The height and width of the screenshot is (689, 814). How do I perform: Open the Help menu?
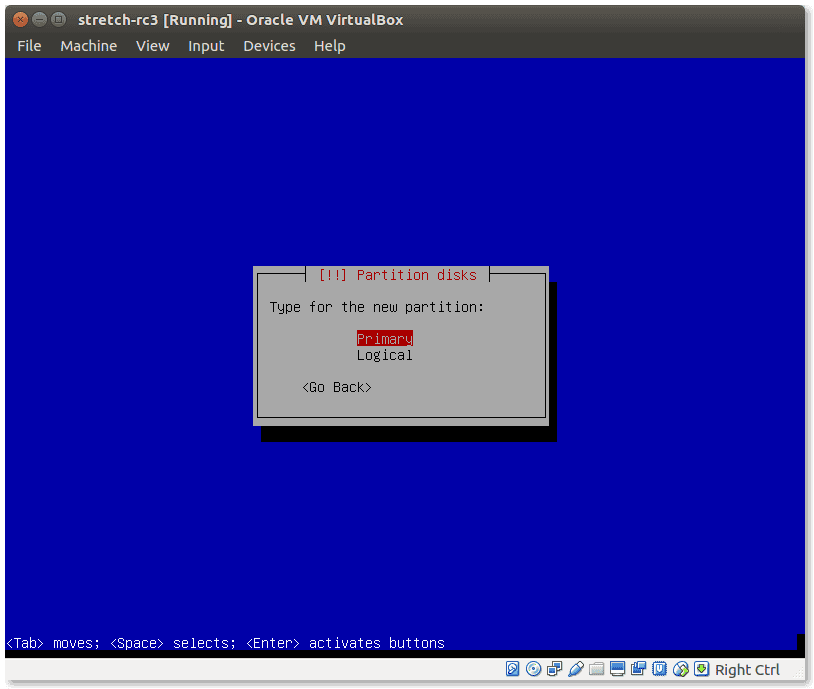[x=329, y=46]
